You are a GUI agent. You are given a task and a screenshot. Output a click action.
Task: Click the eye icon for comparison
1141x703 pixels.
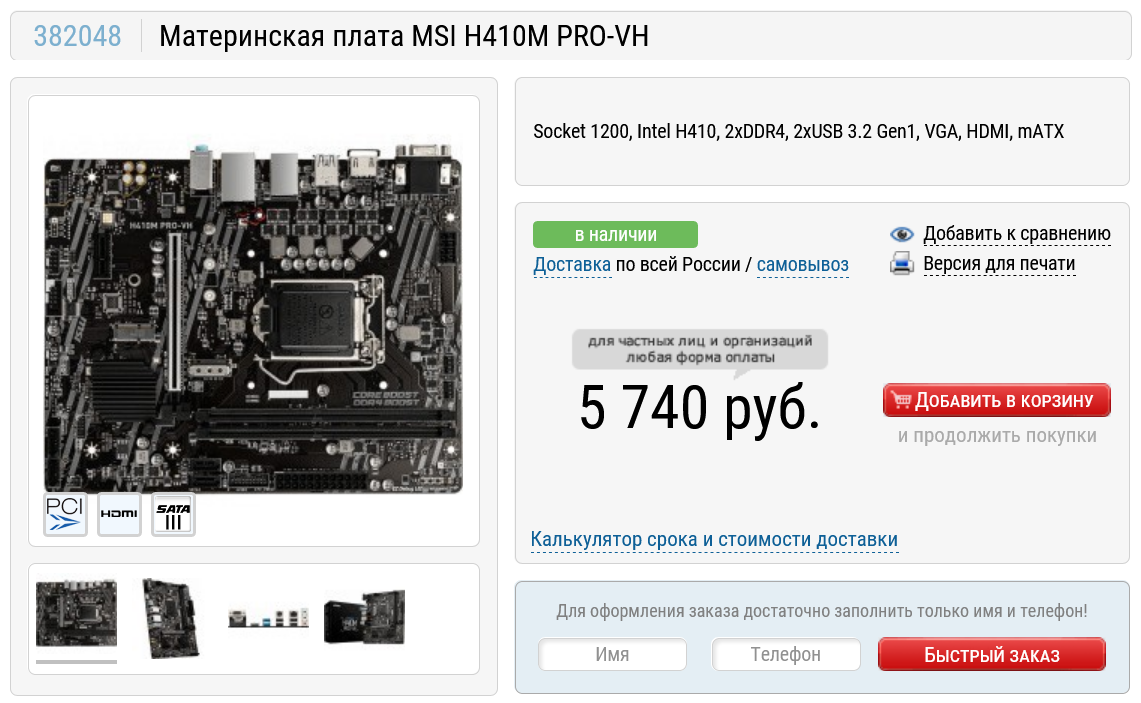coord(902,234)
